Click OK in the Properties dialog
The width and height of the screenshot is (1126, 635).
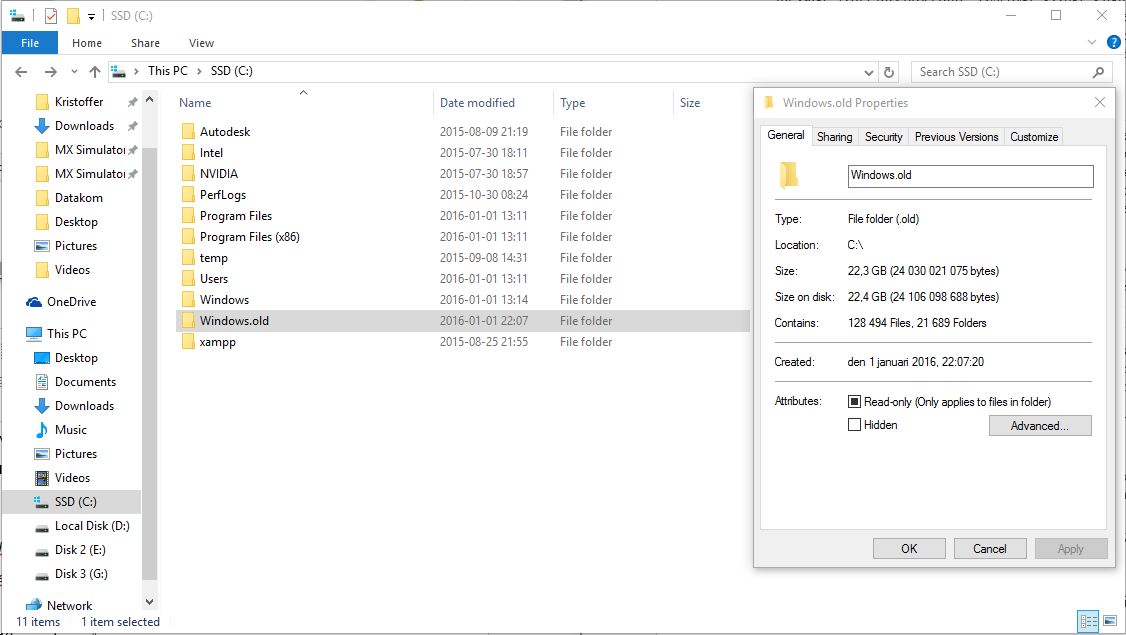click(x=909, y=548)
